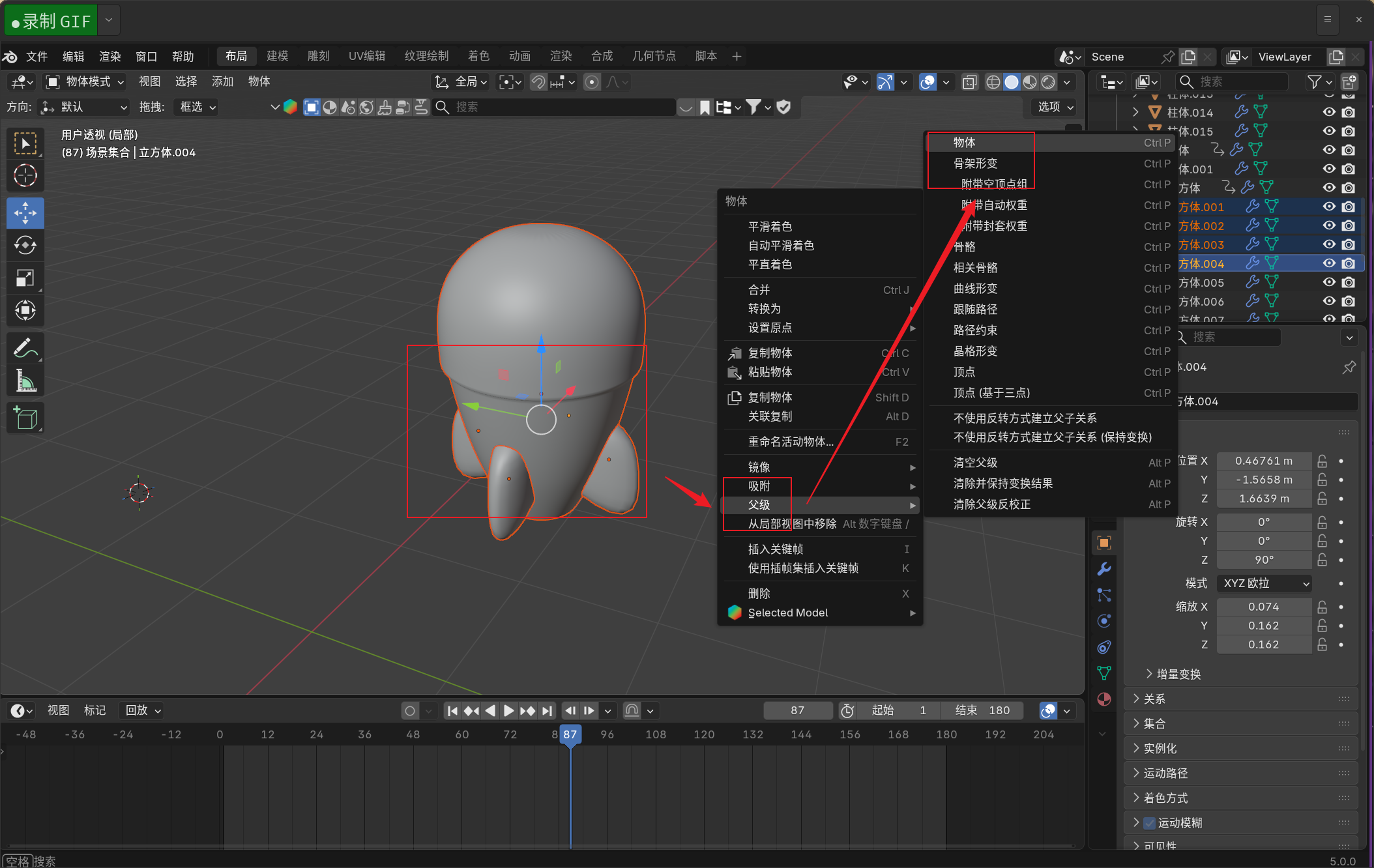Screen dimensions: 1374x868
Task: Click the 选项 button in header
Action: (x=1055, y=107)
